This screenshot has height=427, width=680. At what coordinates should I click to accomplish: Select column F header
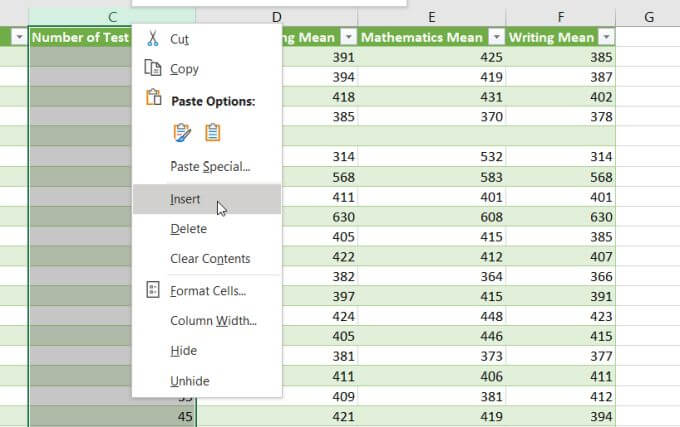[561, 17]
